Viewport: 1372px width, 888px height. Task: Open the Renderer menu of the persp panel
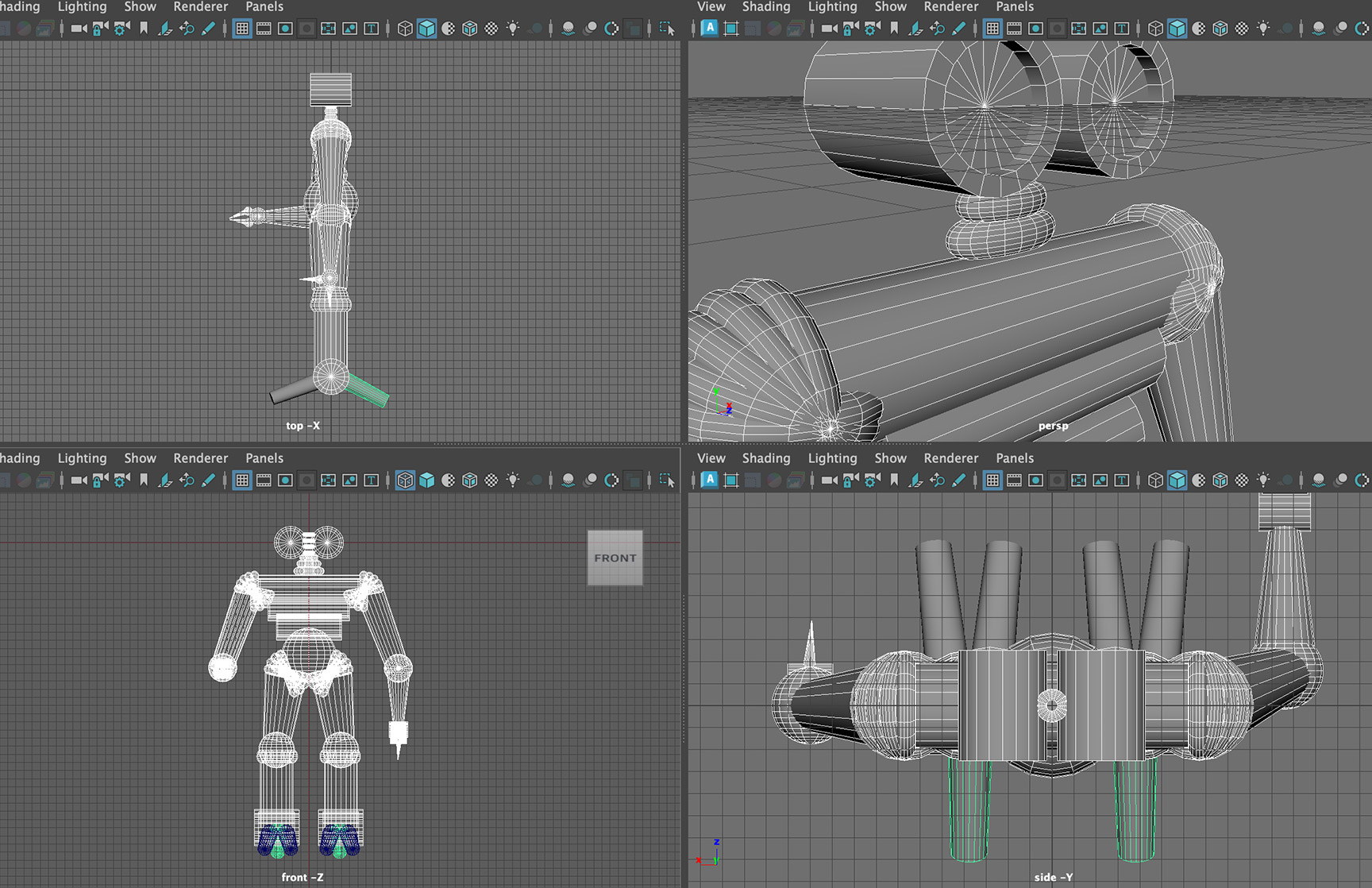(x=950, y=6)
